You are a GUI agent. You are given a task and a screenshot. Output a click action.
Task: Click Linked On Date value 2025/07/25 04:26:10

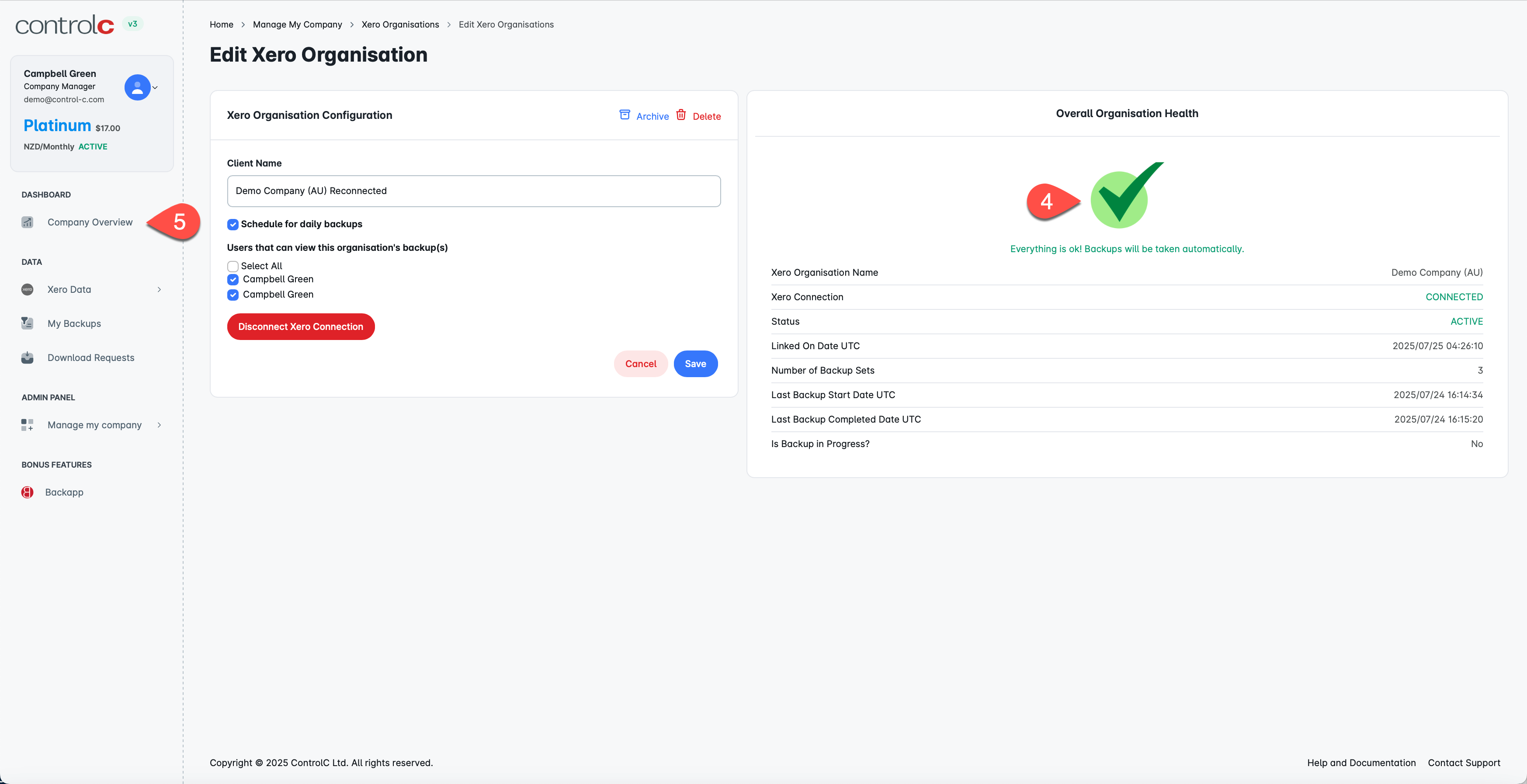coord(1437,346)
